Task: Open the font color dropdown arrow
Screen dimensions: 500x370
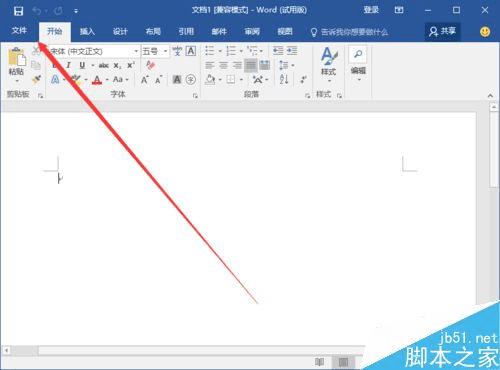Action: click(x=107, y=80)
